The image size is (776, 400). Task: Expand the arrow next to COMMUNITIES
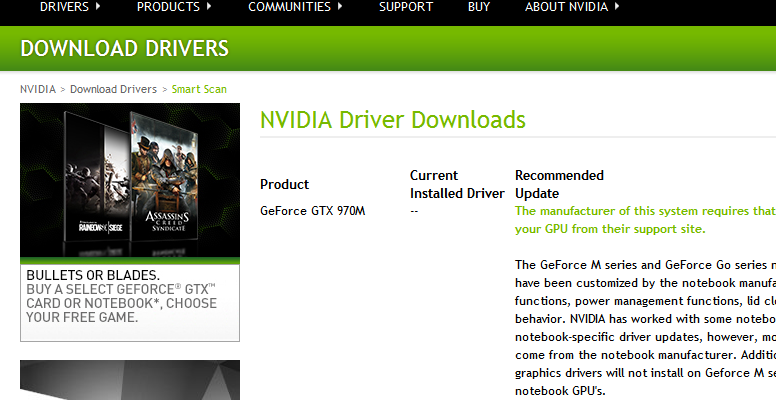[340, 6]
